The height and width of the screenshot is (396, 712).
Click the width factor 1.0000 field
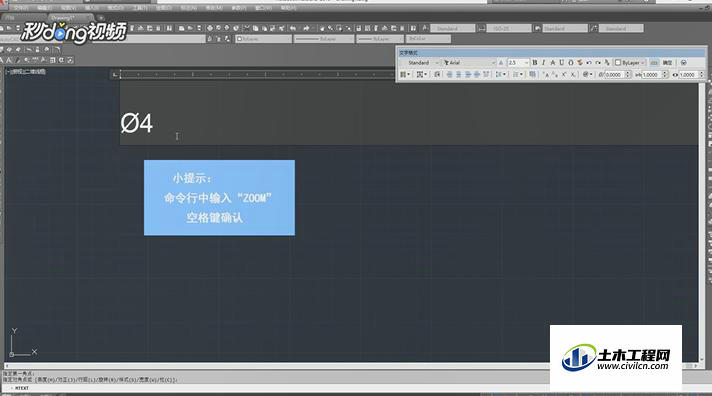point(689,74)
